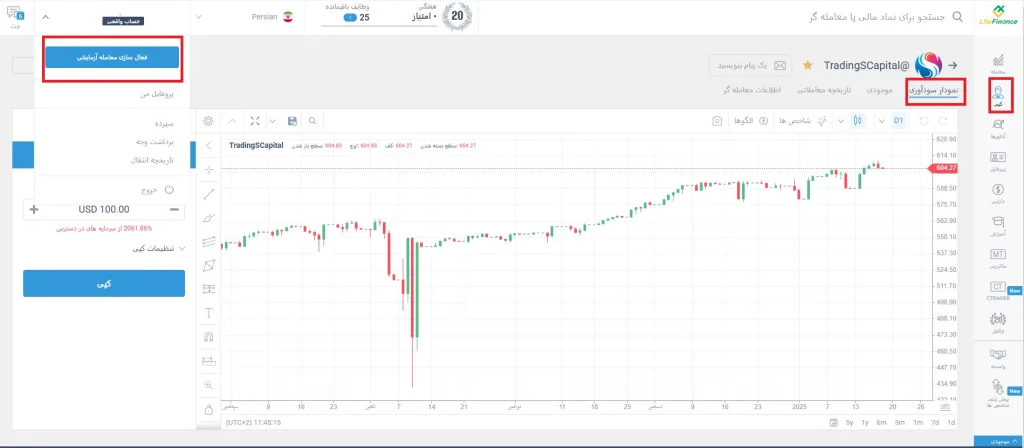
Task: Collapse the drawing toolbar with left chevron
Action: tap(208, 146)
